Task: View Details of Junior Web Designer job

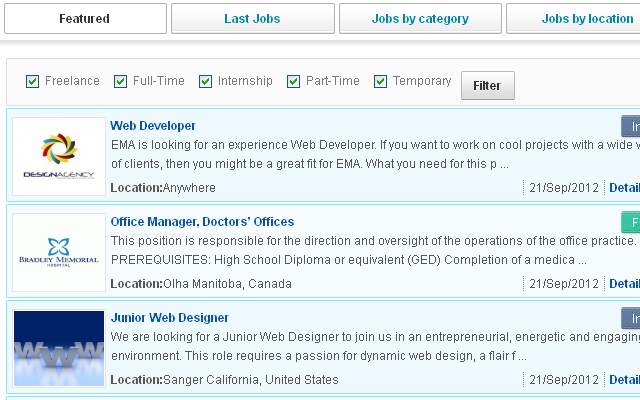Action: pos(624,380)
